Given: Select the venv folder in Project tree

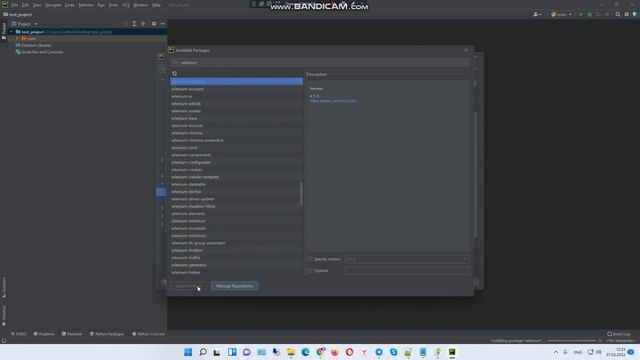Looking at the screenshot, I should 32,38.
